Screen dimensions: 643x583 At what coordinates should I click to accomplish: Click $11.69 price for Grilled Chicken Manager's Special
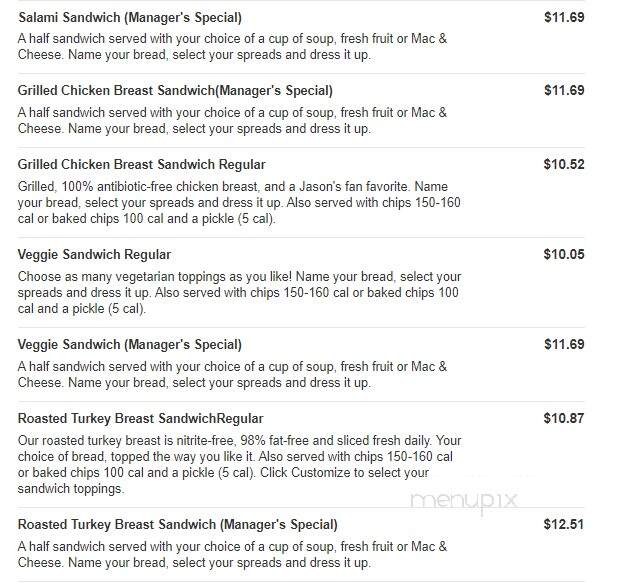click(x=564, y=90)
